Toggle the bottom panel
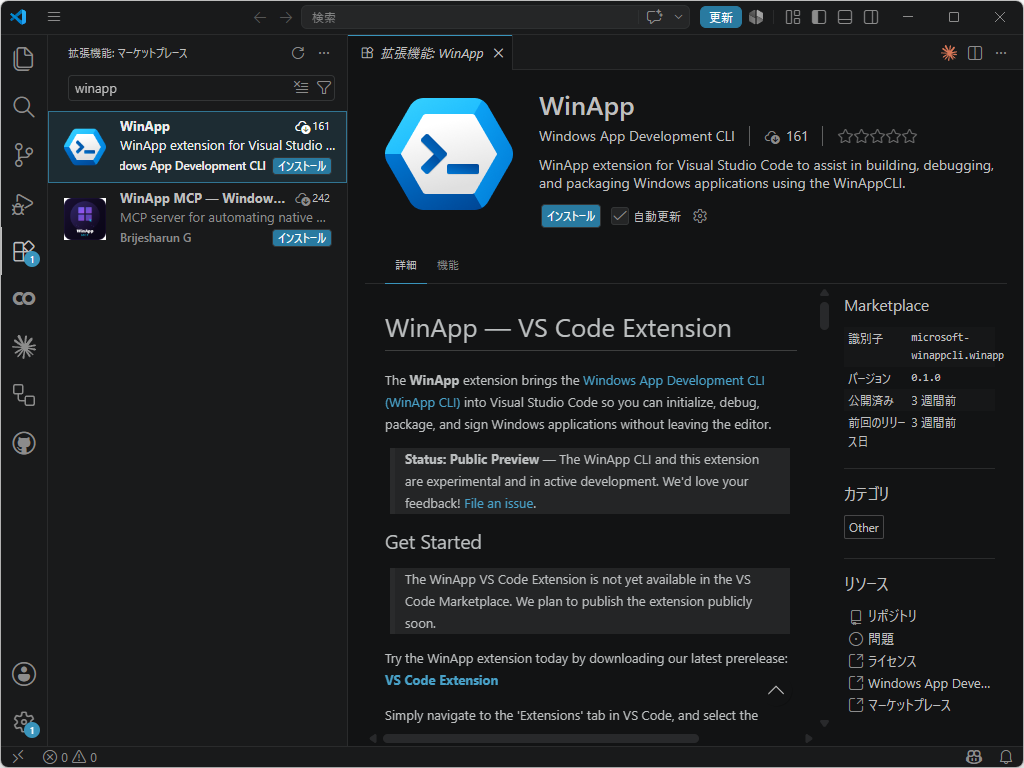 click(x=845, y=17)
